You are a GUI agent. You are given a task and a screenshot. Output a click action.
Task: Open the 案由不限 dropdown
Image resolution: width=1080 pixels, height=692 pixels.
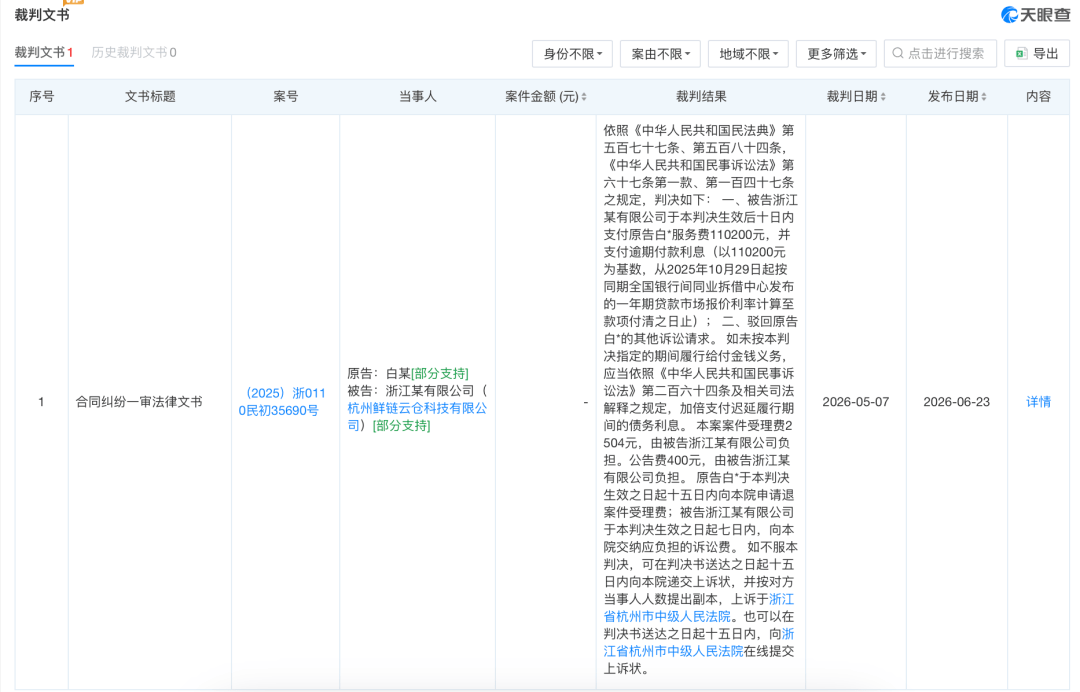(x=660, y=54)
